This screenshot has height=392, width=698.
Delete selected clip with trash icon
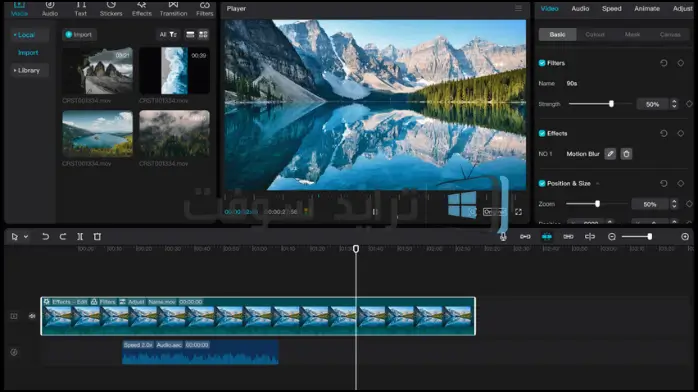(97, 237)
